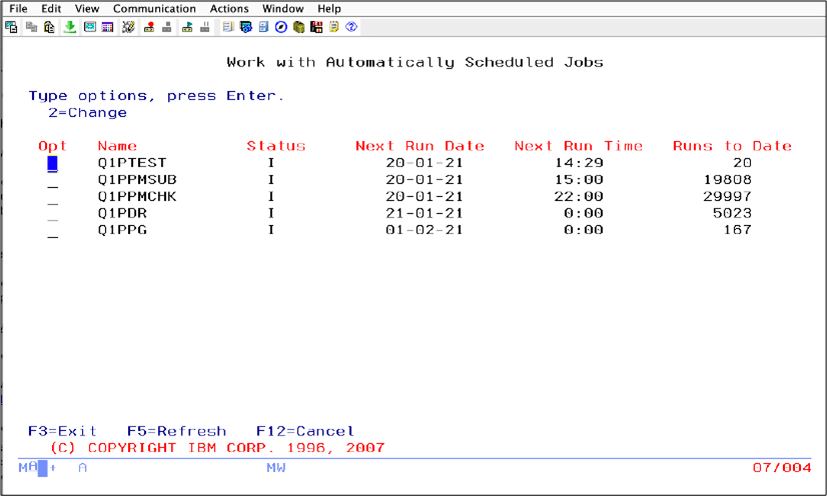
Task: Open the Communication menu
Action: pos(154,9)
